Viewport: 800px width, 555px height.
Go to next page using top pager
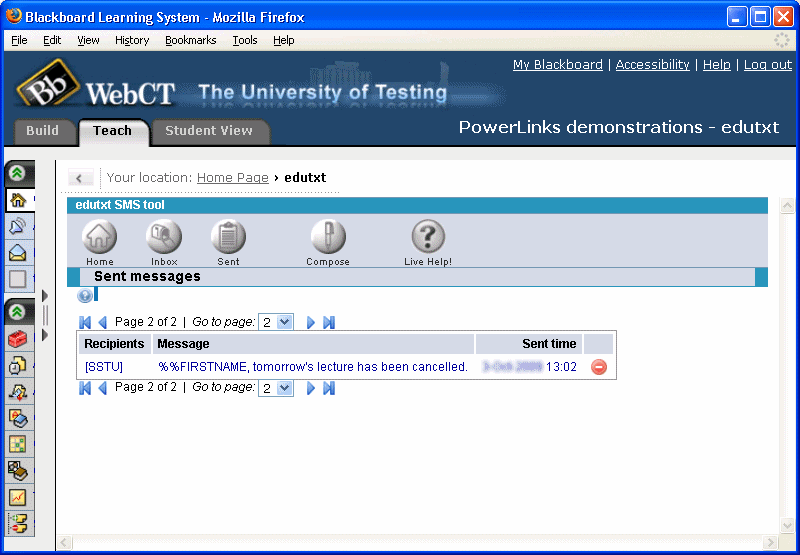click(311, 322)
